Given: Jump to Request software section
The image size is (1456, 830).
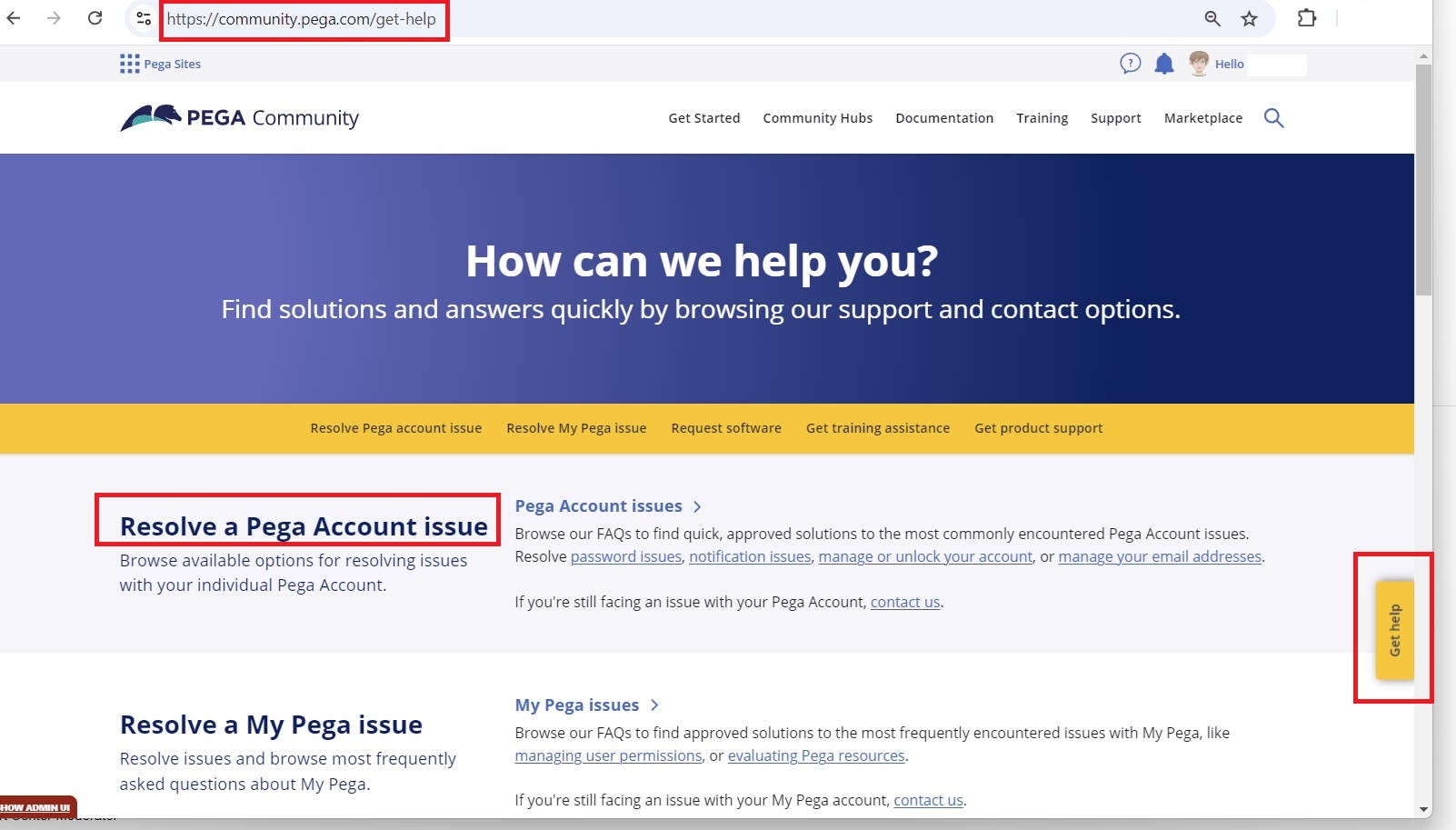Looking at the screenshot, I should point(726,428).
